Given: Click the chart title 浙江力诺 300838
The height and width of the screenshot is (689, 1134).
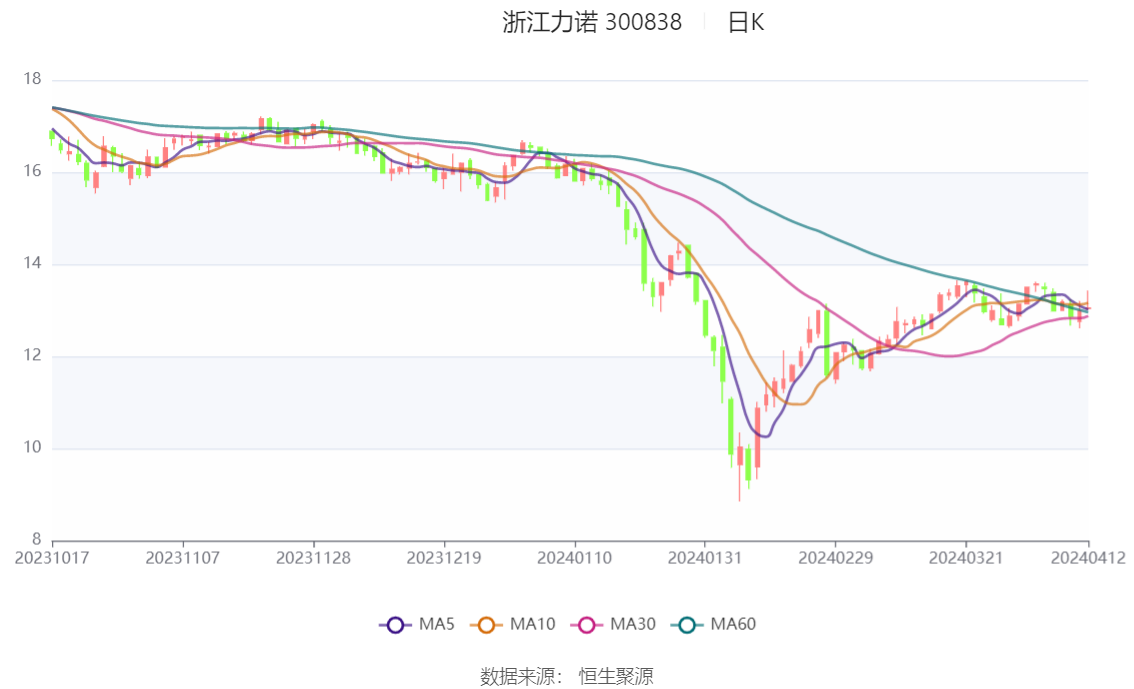Looking at the screenshot, I should click(x=592, y=22).
